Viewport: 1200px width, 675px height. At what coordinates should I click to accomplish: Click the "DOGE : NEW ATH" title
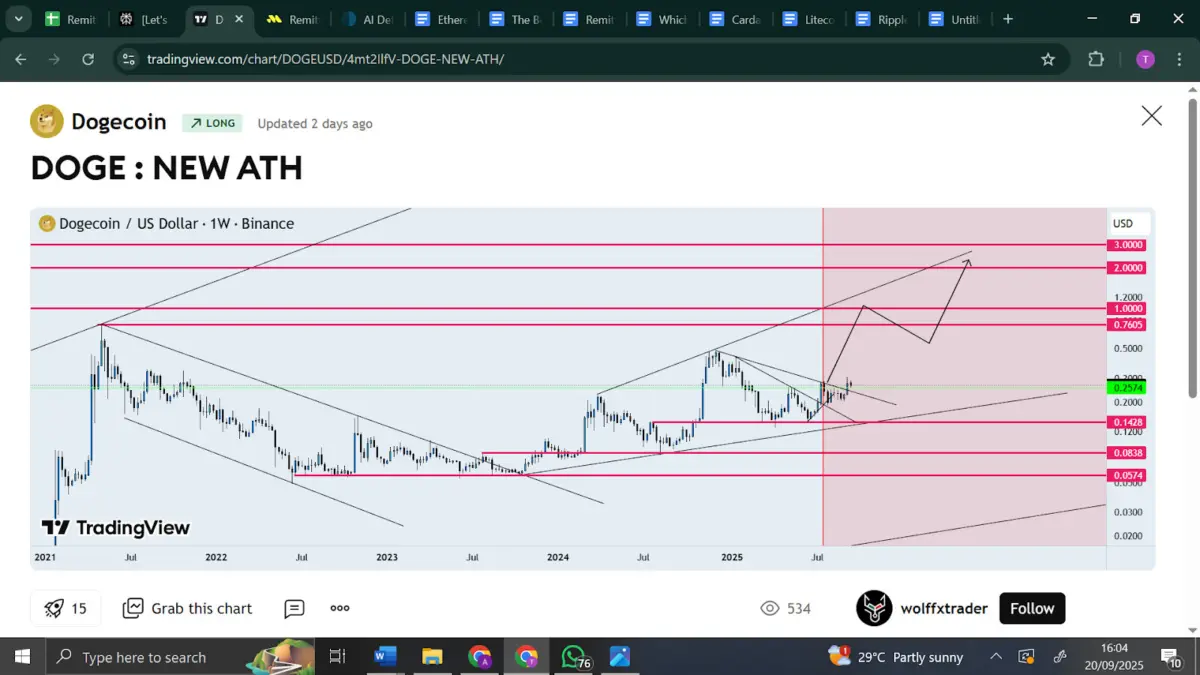167,168
